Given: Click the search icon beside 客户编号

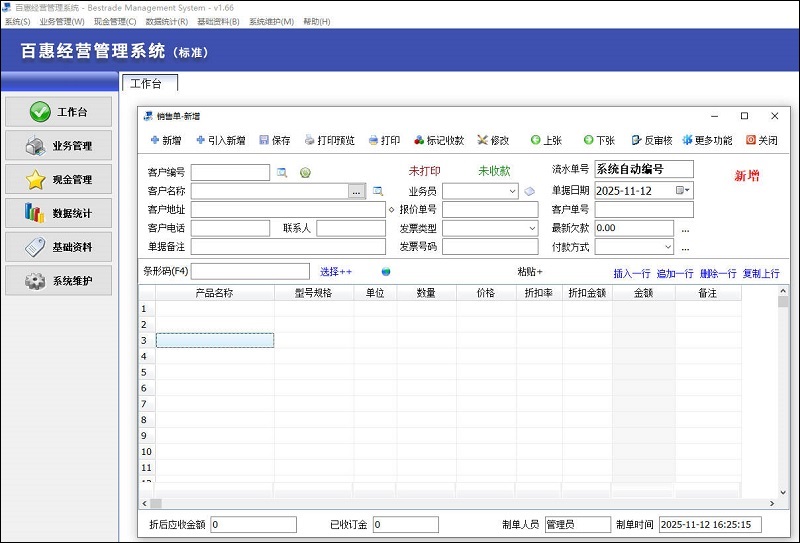Looking at the screenshot, I should [282, 172].
